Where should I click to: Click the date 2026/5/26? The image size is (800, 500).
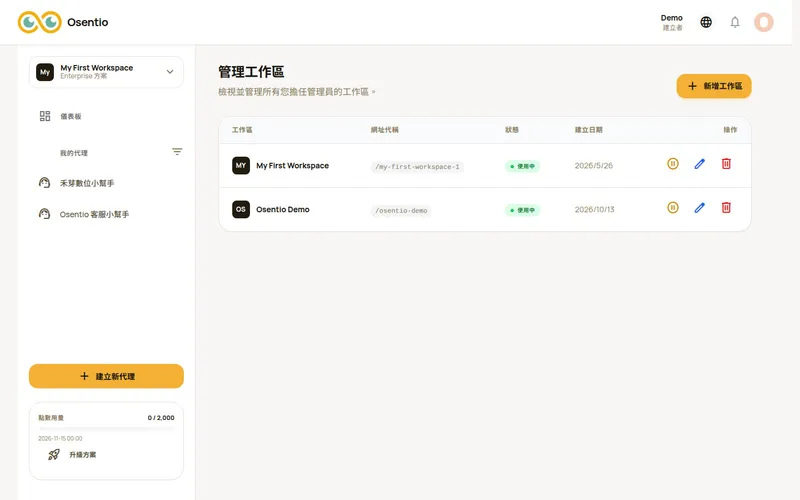[593, 165]
